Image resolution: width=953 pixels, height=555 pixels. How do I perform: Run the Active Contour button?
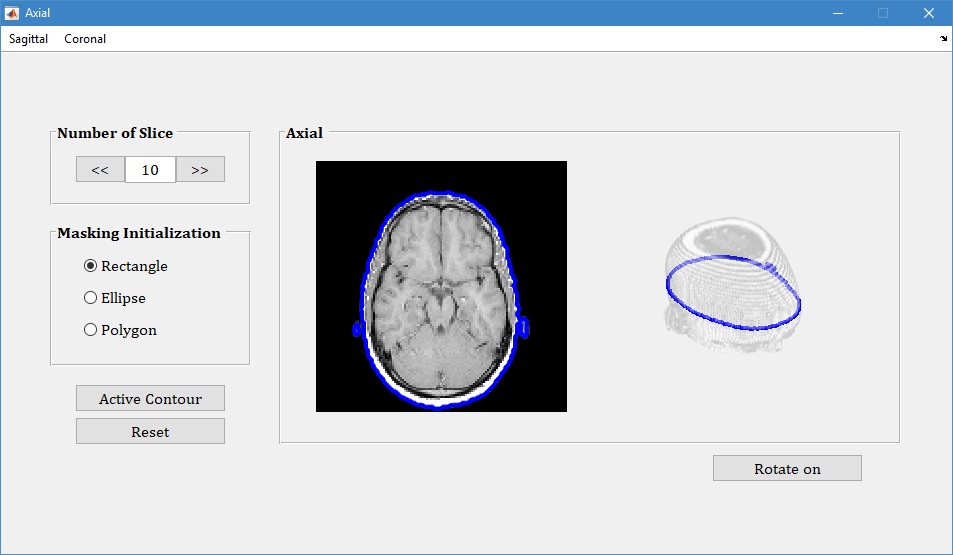click(150, 398)
